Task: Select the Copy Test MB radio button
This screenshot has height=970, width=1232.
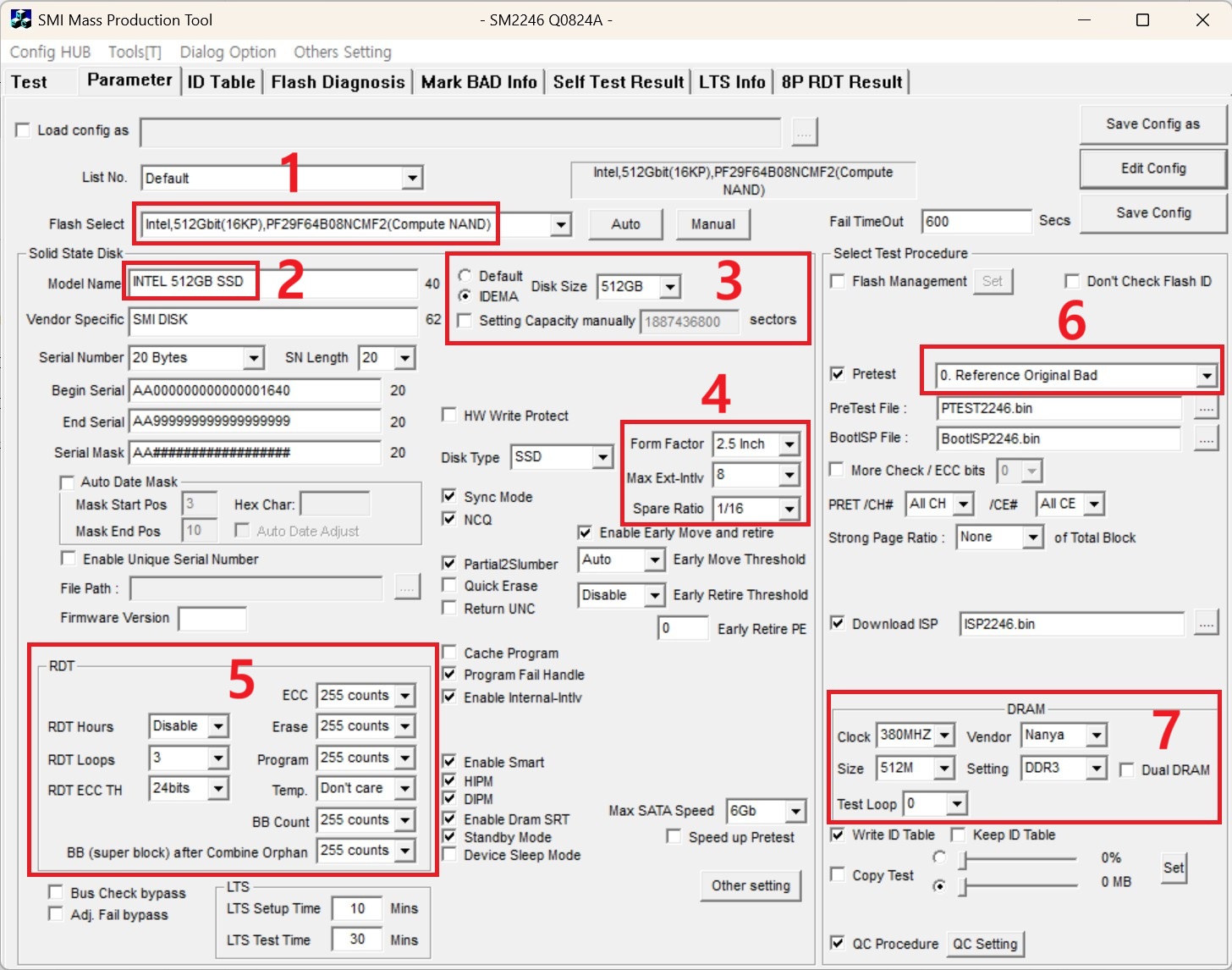Action: pos(938,885)
